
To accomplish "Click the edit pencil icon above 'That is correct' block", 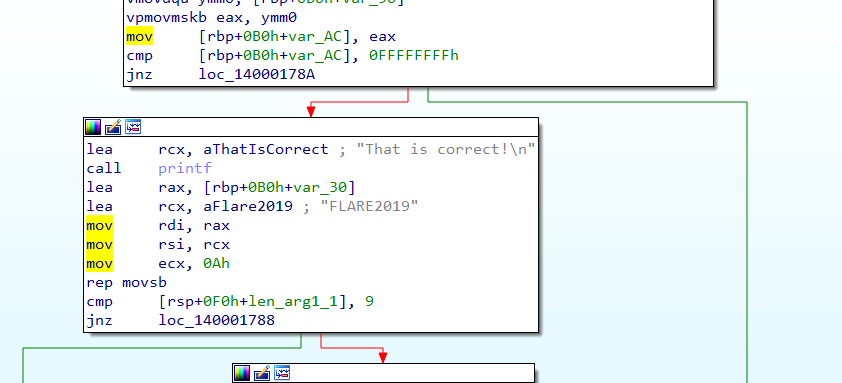I will [113, 127].
